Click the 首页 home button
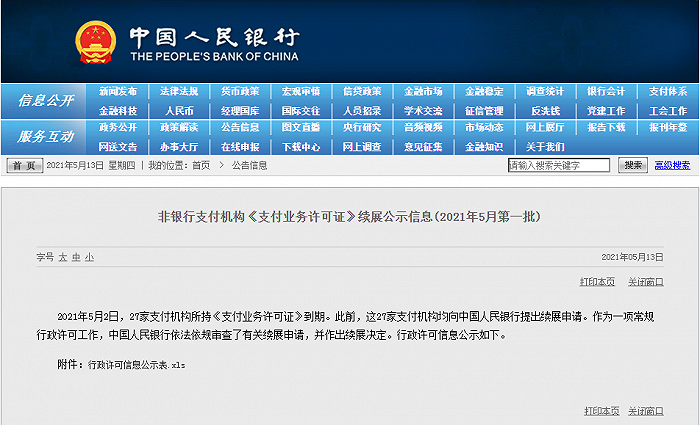Viewport: 700px width, 425px height. click(x=25, y=166)
